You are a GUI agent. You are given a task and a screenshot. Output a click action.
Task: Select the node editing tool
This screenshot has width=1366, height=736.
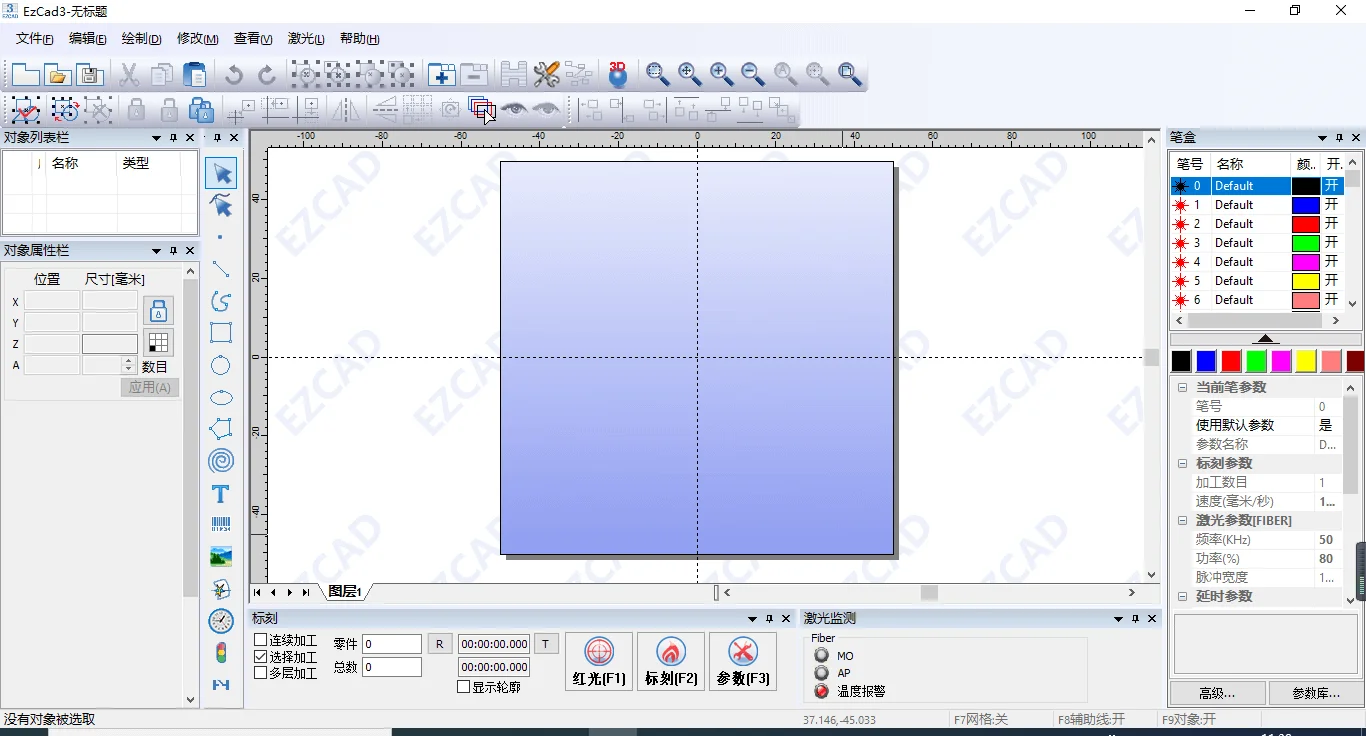click(221, 206)
